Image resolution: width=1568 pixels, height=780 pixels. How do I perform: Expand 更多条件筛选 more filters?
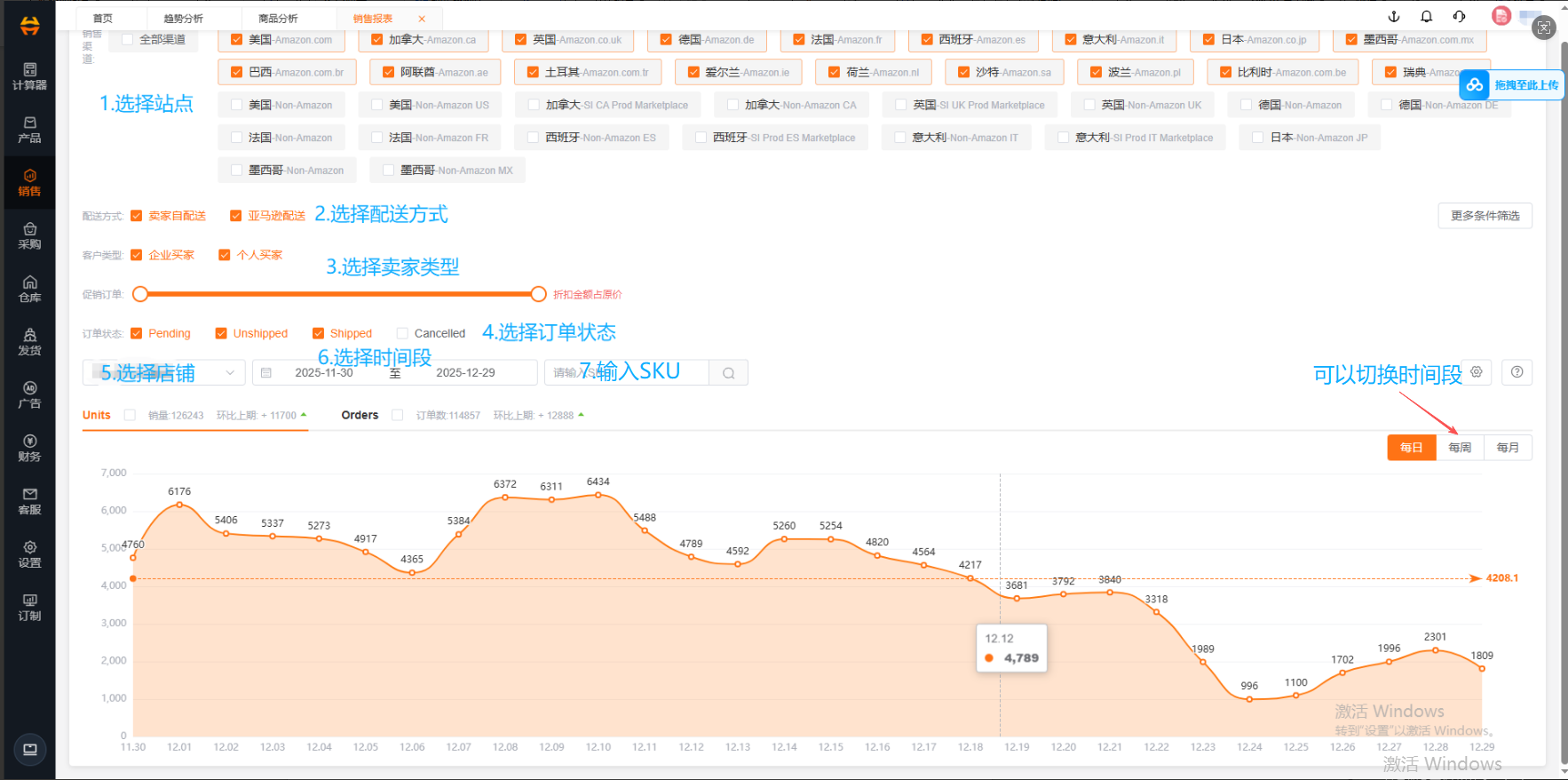1485,216
